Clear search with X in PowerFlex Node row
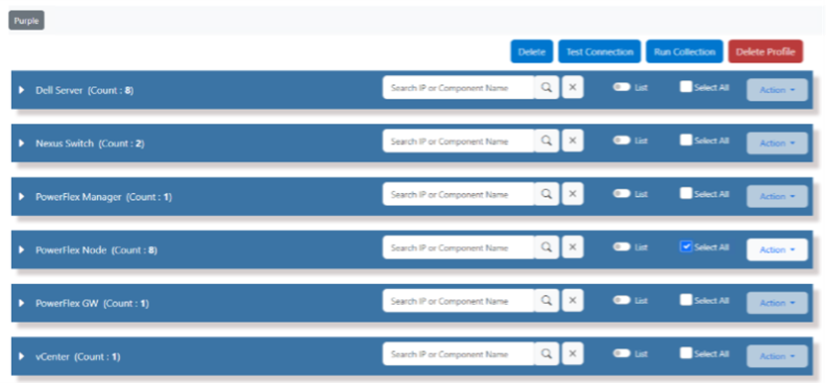 click(573, 247)
